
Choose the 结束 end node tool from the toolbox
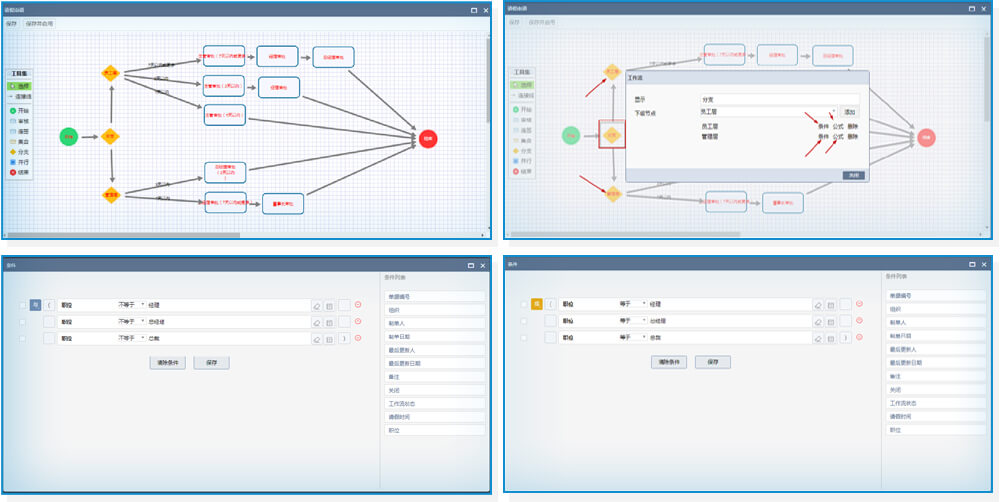coord(20,172)
